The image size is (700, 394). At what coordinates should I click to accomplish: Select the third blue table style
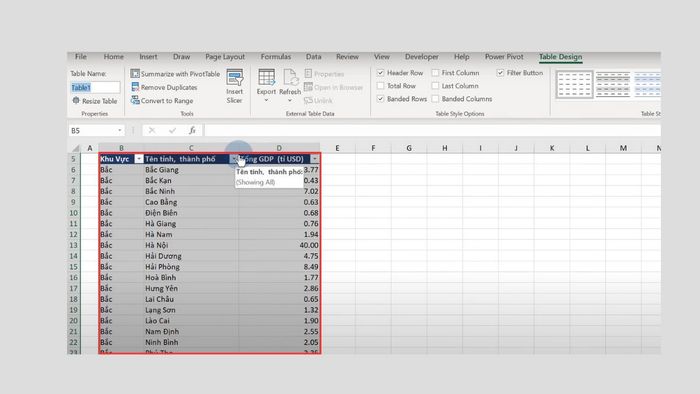click(647, 84)
